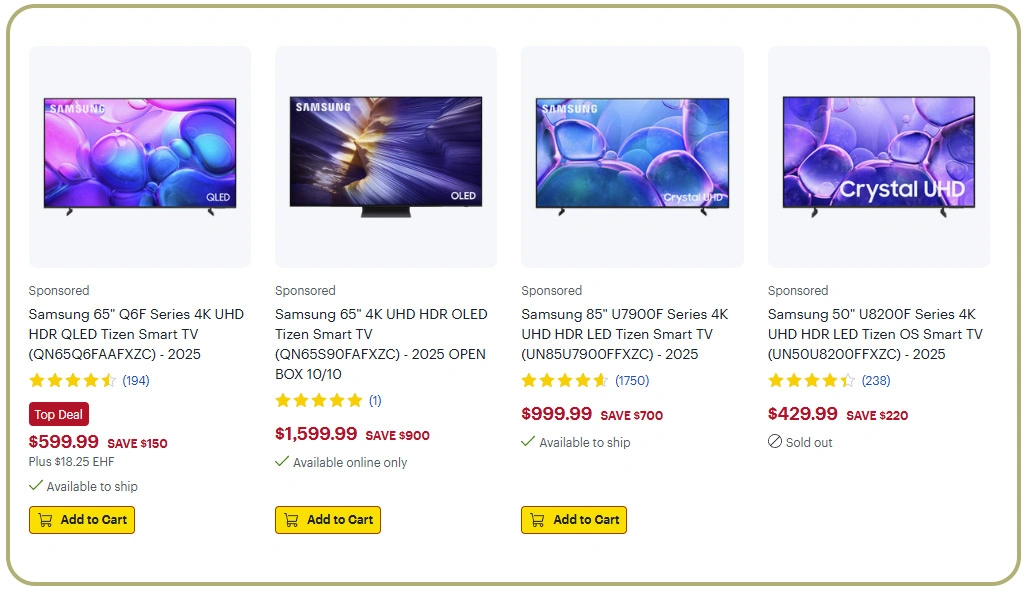Screen dimensions: 1026x589
Task: Click the Crystal UHD 50-inch TV thumbnail
Action: 878,155
